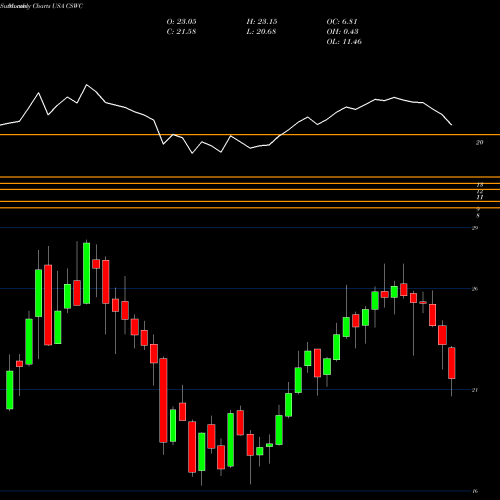This screenshot has height=500, width=500.
Task: Click the 29 price axis label
Action: [475, 228]
